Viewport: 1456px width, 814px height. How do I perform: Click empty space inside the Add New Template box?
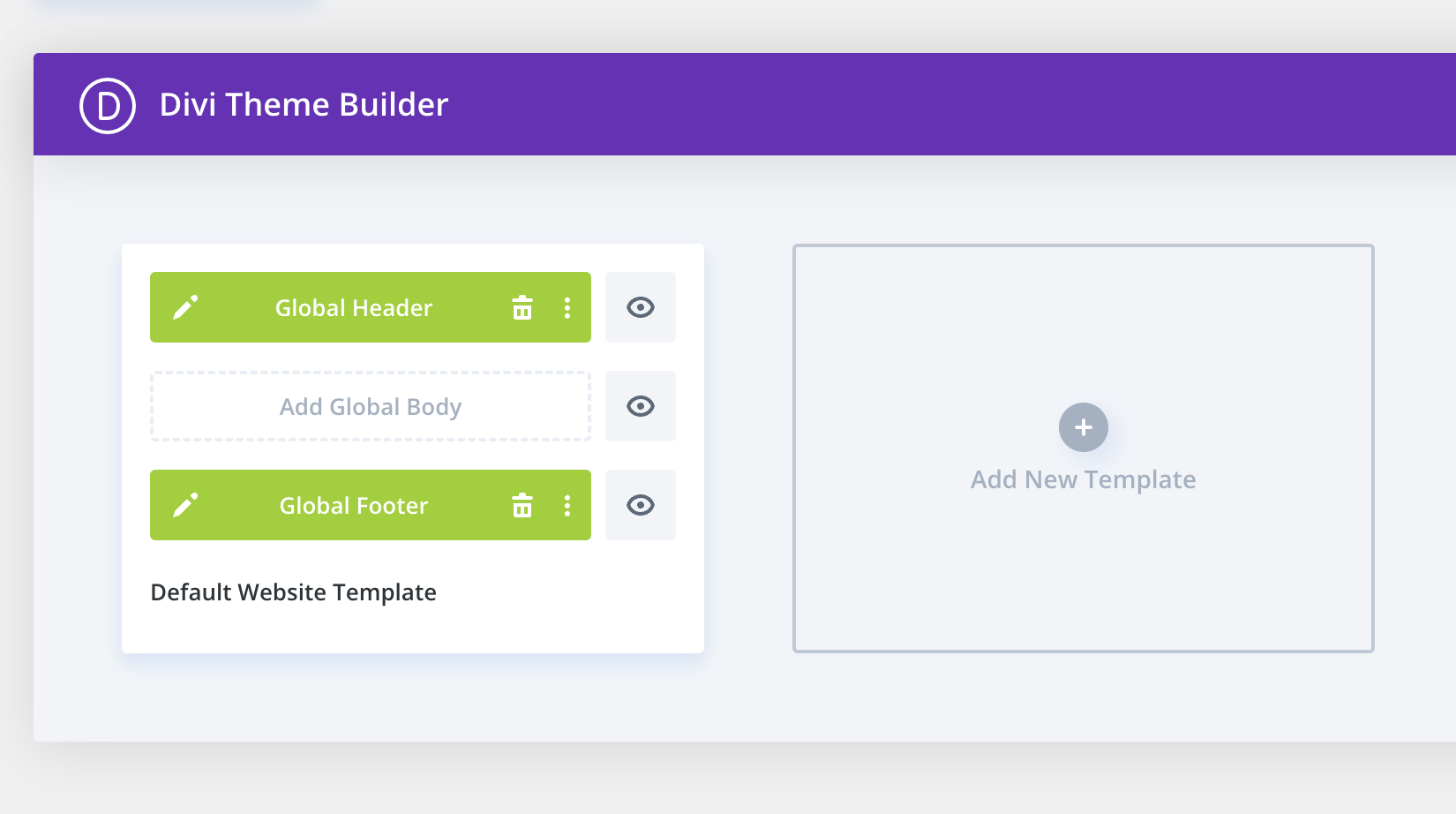[x=1084, y=583]
